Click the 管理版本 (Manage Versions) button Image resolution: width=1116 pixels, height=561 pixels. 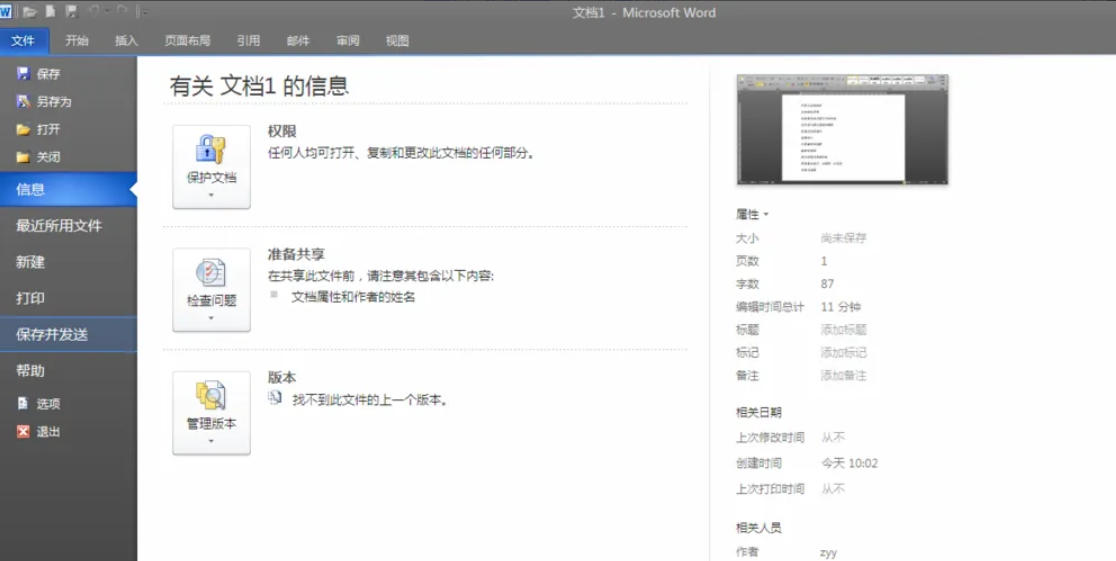211,413
